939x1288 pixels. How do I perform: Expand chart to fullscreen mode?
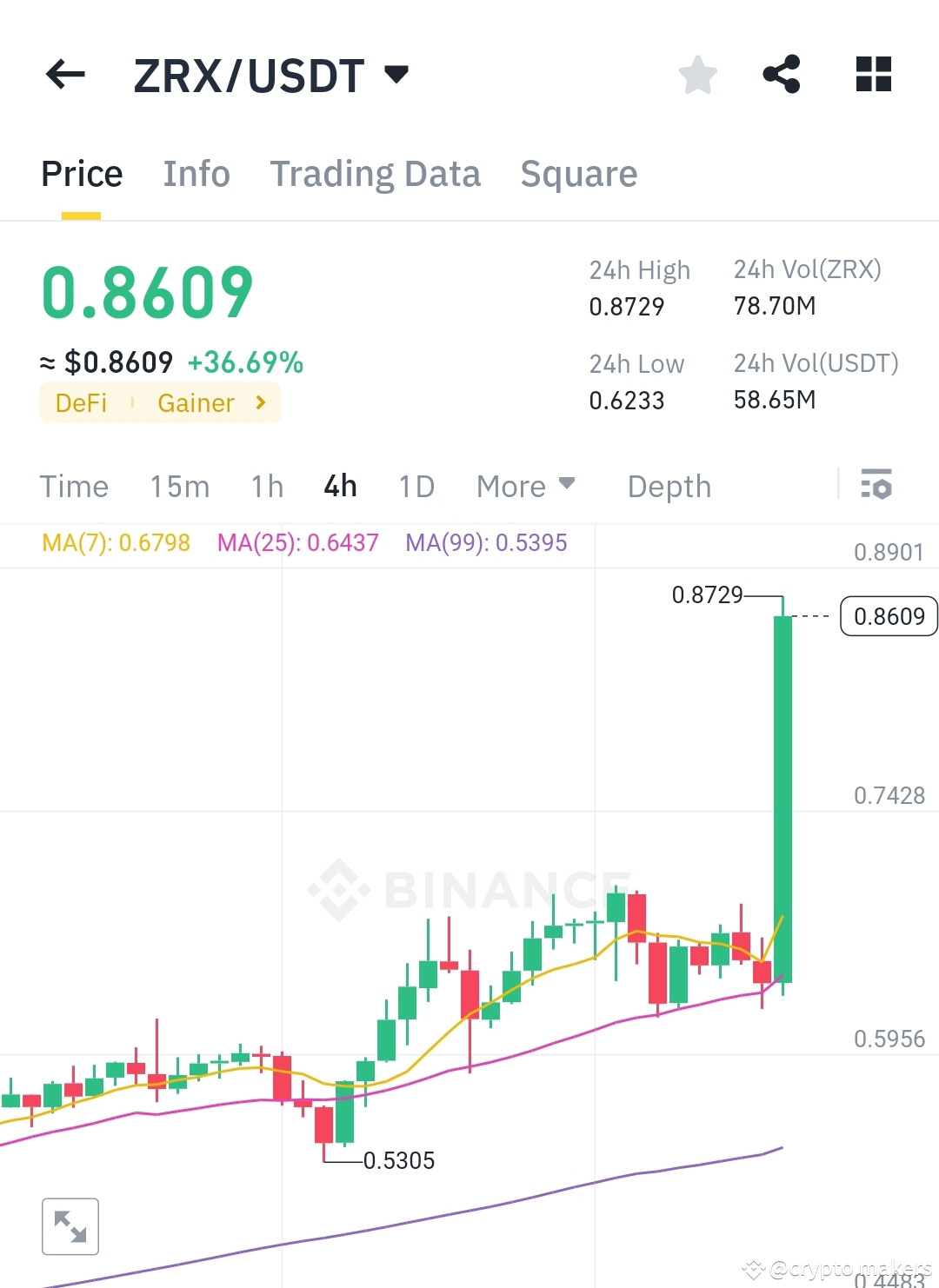70,1226
